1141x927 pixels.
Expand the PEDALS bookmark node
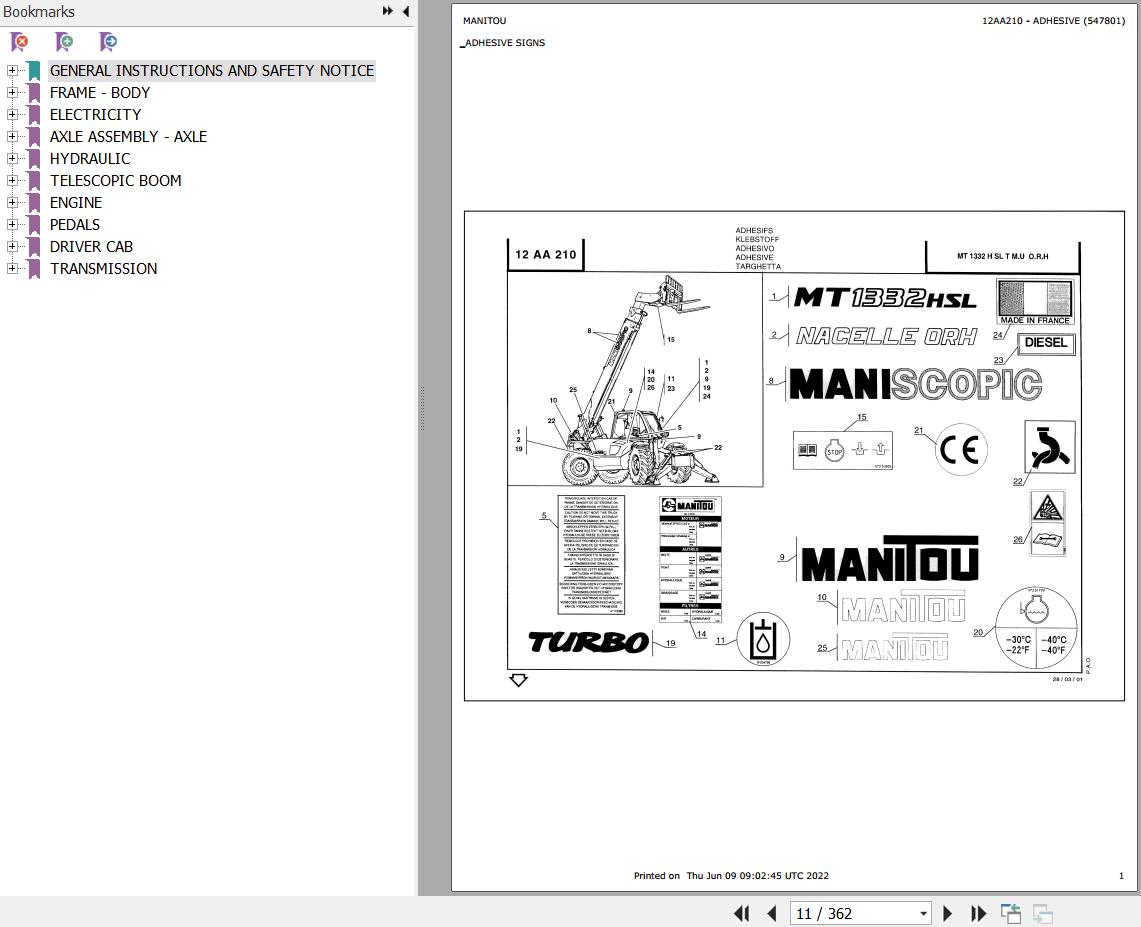click(x=12, y=224)
